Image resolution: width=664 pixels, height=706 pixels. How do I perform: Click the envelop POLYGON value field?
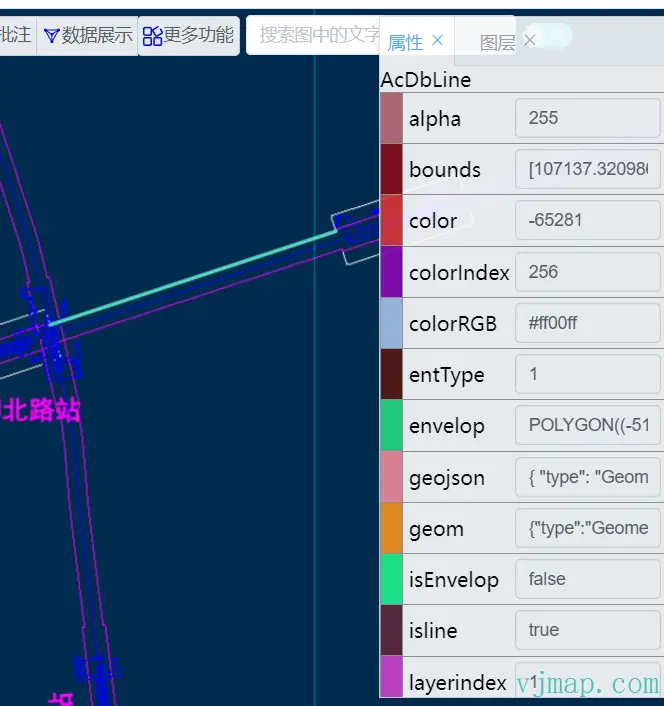(587, 425)
